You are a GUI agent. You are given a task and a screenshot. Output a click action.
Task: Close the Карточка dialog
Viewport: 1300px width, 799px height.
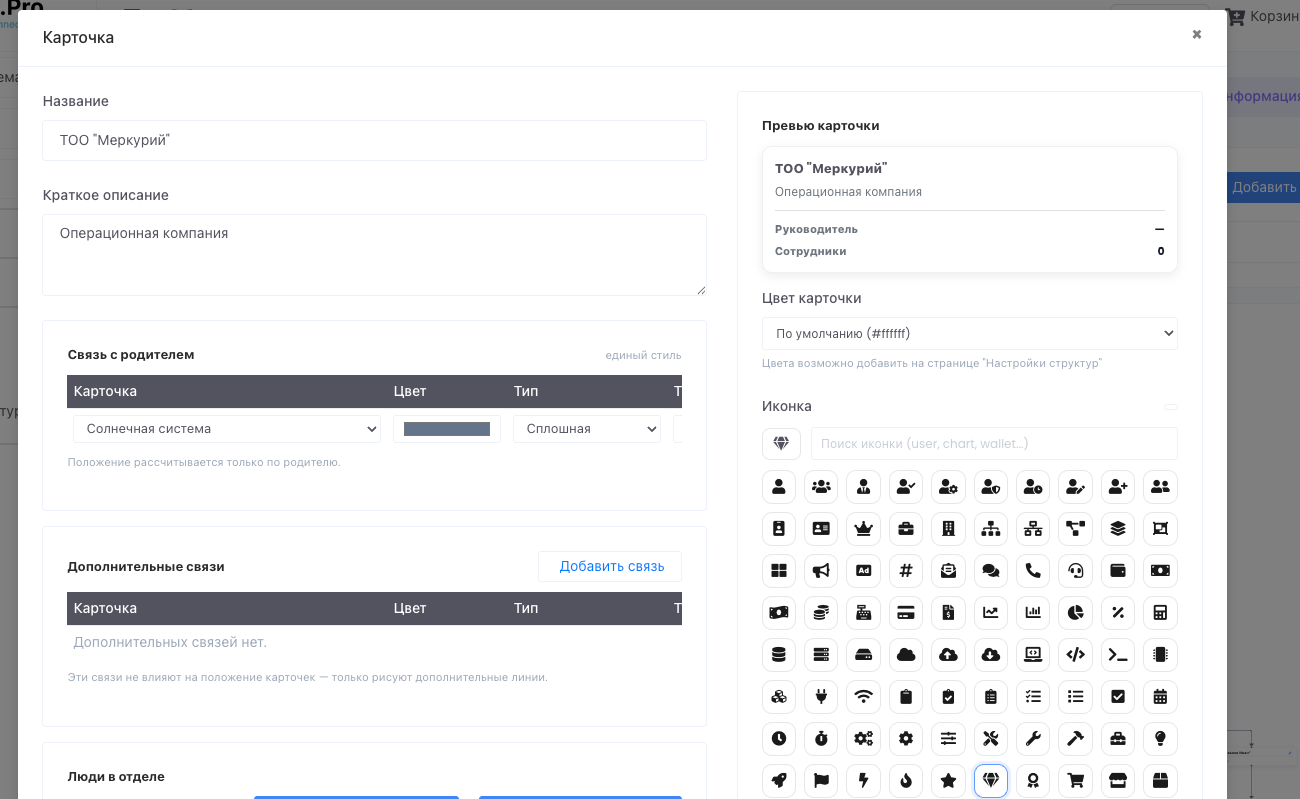[1197, 35]
